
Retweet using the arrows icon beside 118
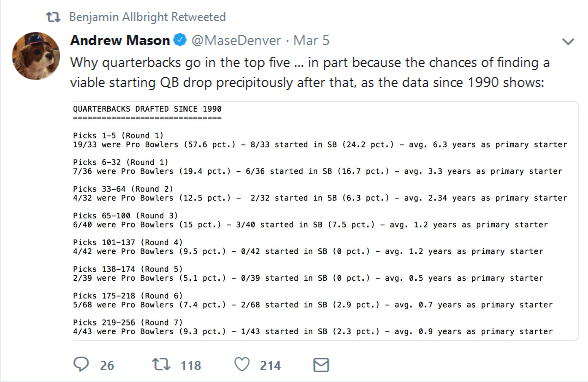(x=161, y=364)
